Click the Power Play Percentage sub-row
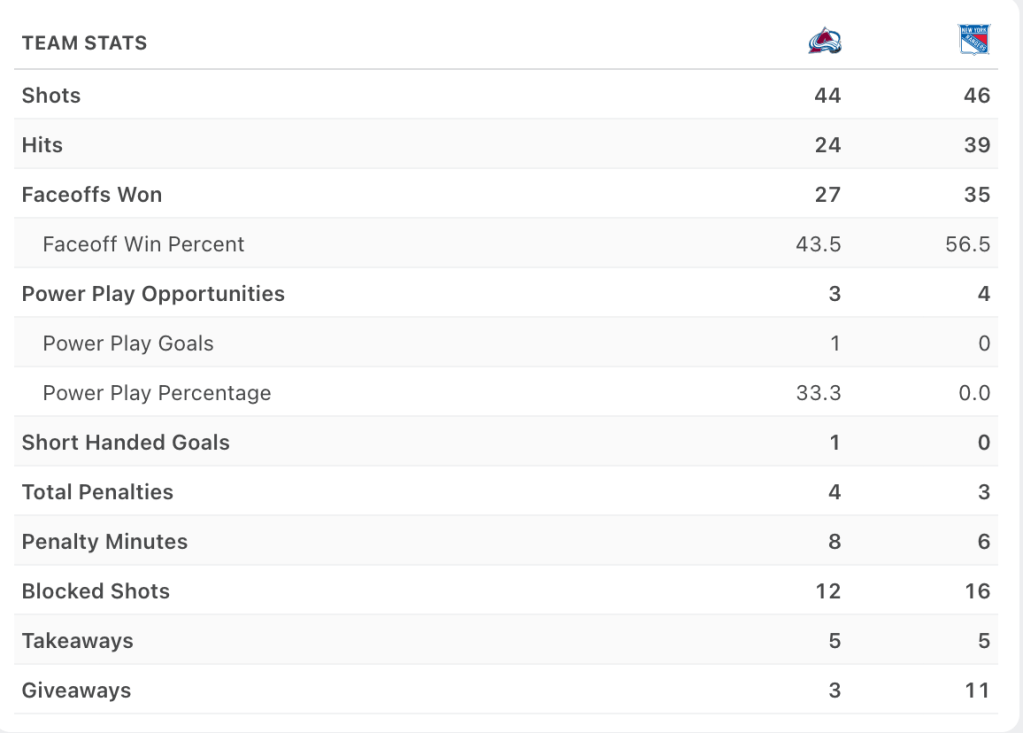Viewport: 1023px width, 733px height. pos(157,393)
